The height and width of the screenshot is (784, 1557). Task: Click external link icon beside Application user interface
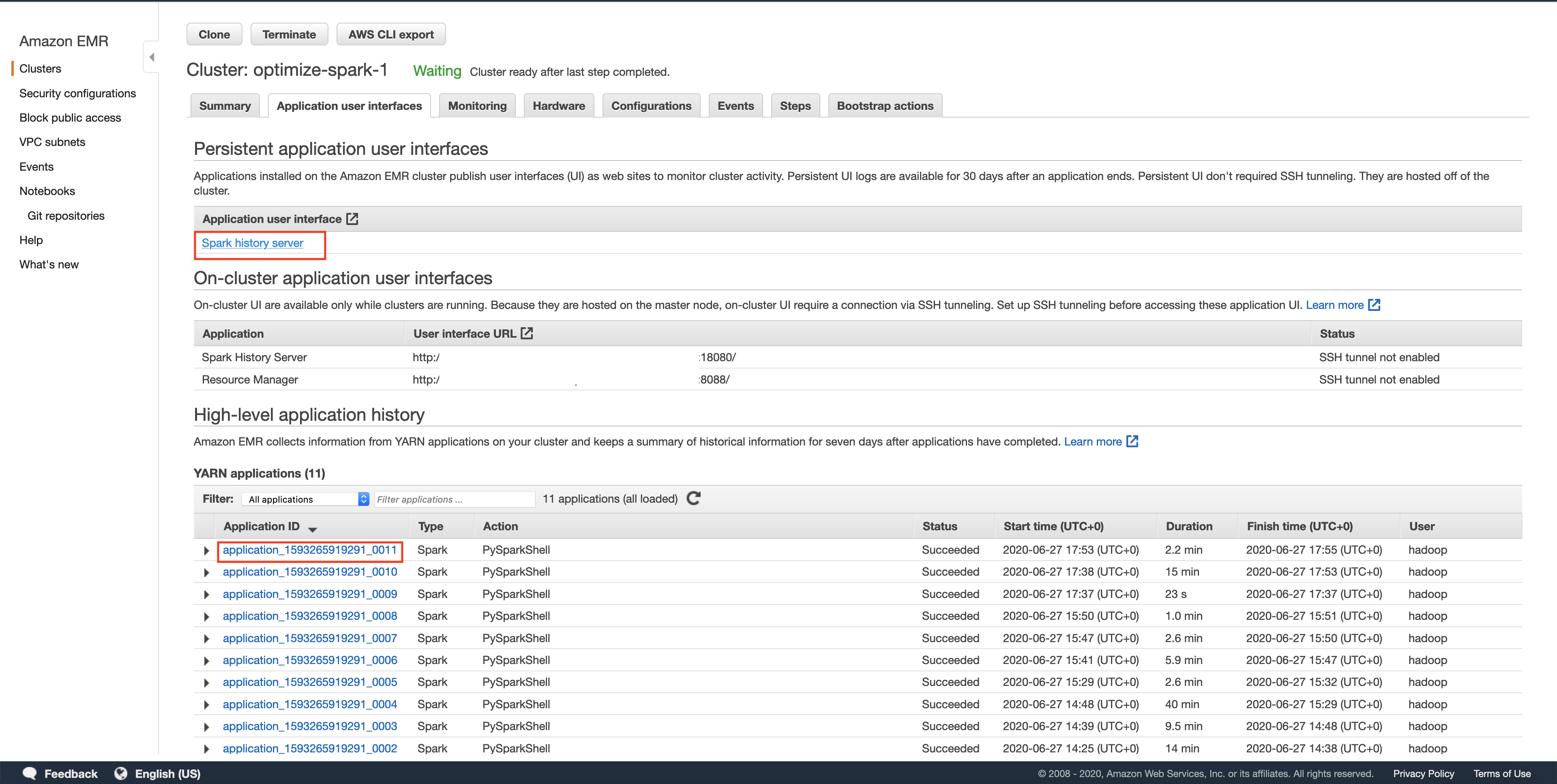[x=352, y=219]
